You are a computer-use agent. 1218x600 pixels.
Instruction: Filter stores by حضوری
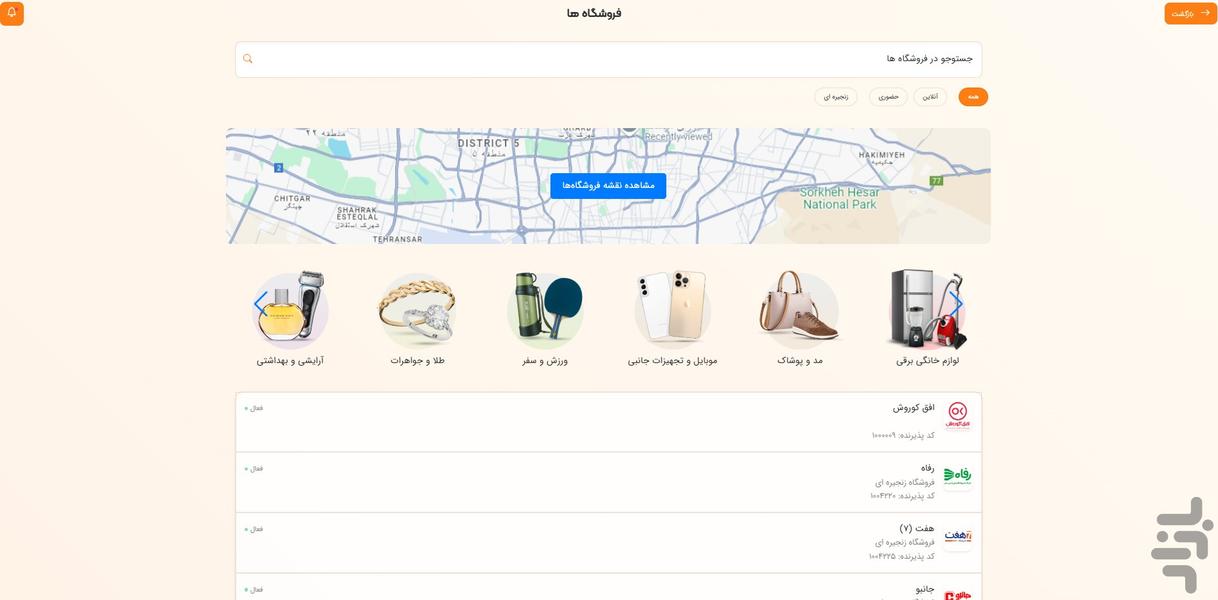click(x=888, y=97)
